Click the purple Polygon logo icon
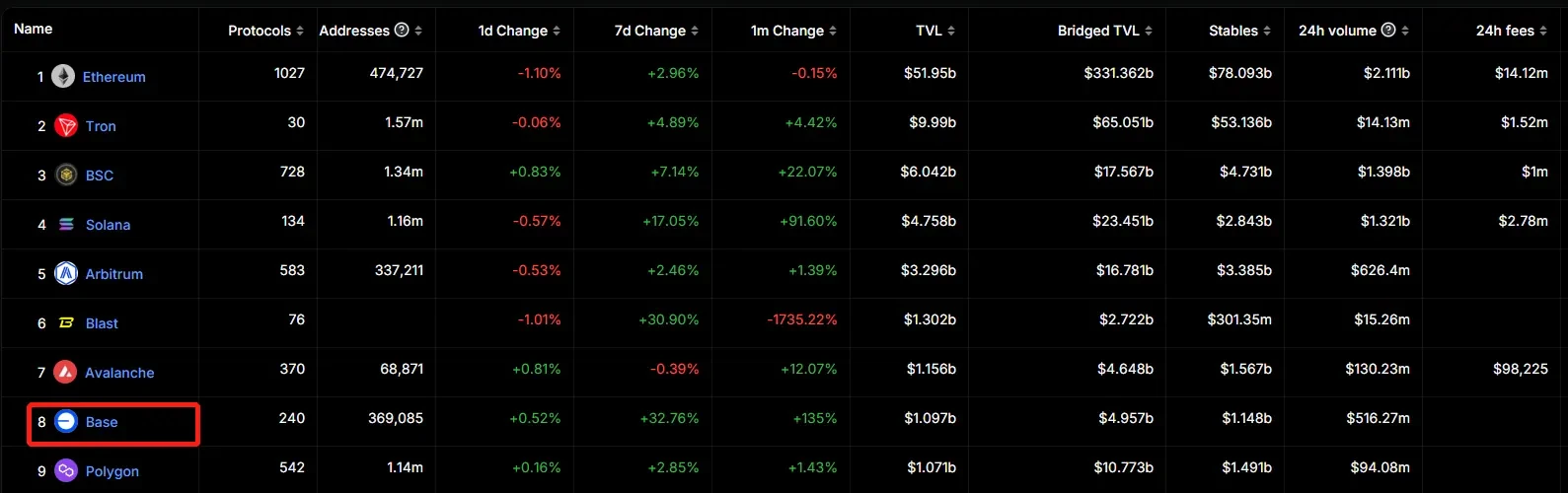 point(66,470)
